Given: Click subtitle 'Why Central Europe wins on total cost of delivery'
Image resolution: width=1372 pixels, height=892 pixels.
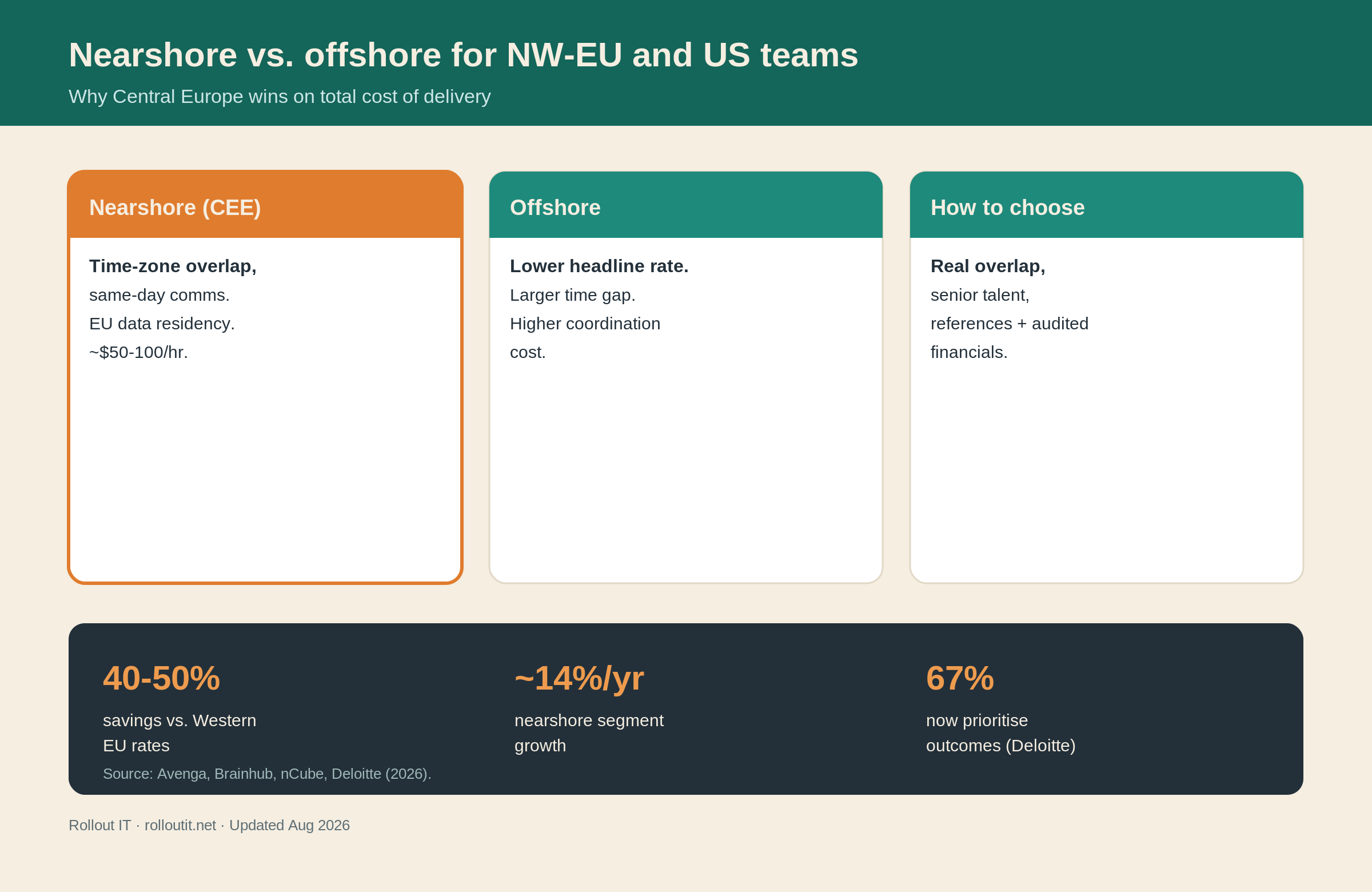Looking at the screenshot, I should coord(280,96).
